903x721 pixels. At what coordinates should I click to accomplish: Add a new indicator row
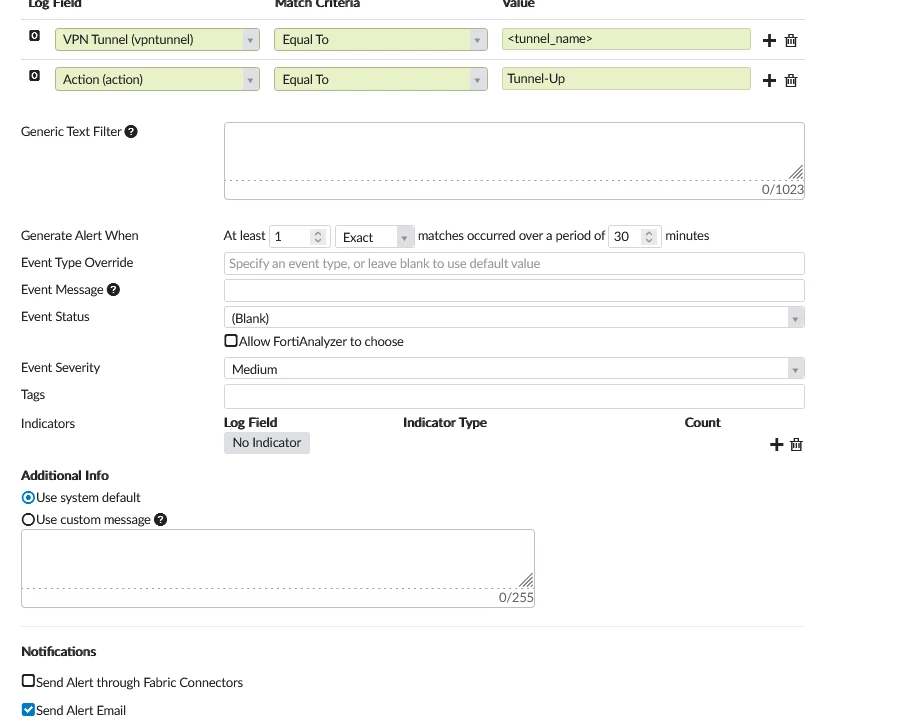pos(776,445)
